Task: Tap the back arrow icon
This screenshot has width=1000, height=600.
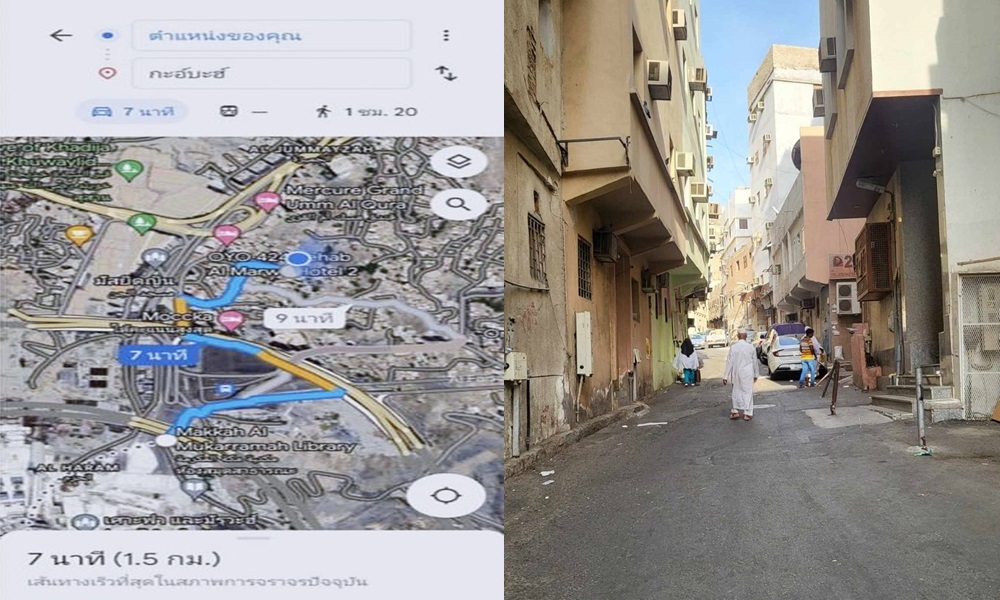Action: (61, 35)
